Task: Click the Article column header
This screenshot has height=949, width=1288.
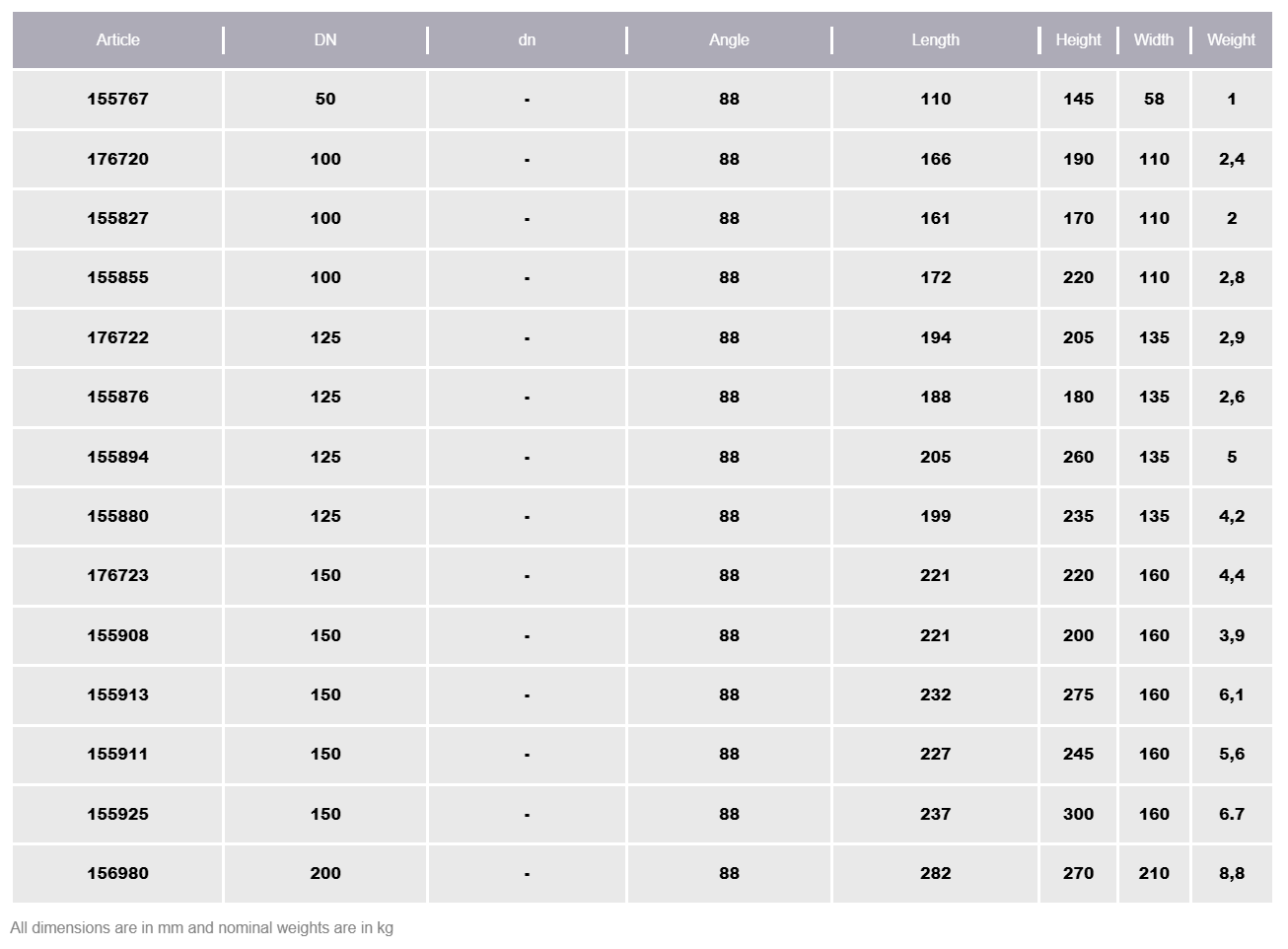Action: 117,40
